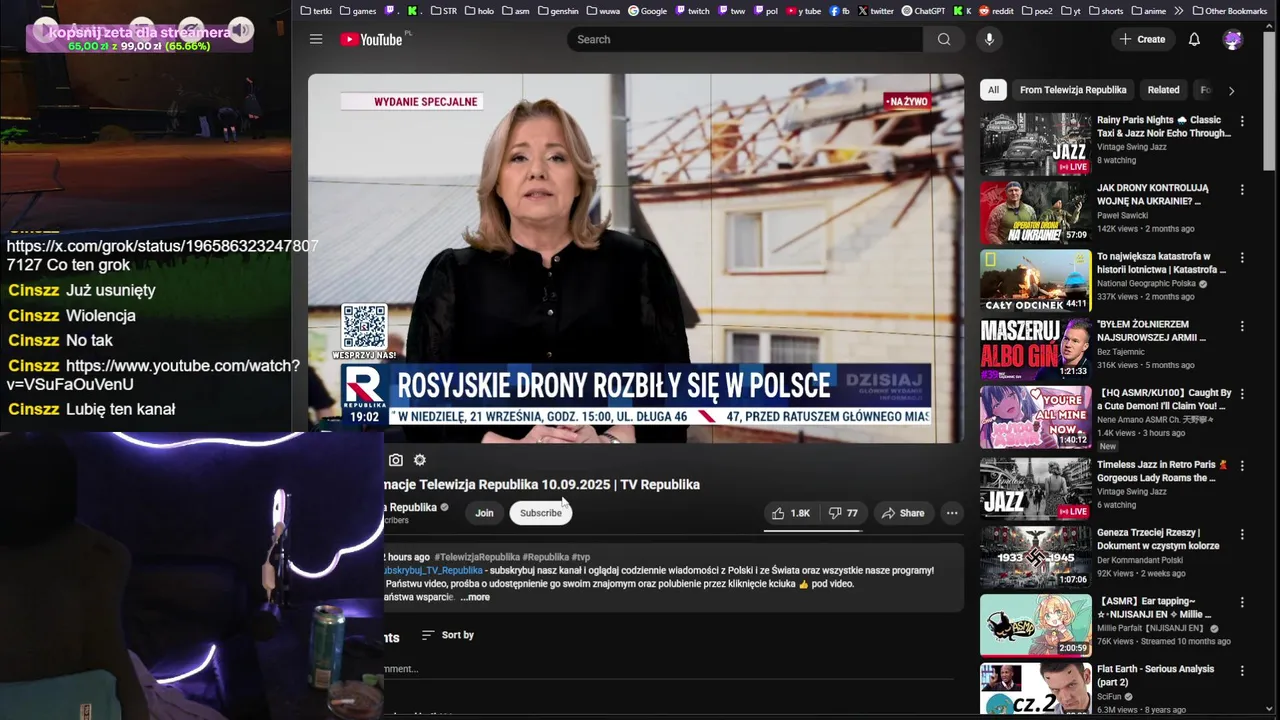The width and height of the screenshot is (1280, 720).
Task: Show more filter chips with the right arrow
Action: click(x=1231, y=90)
